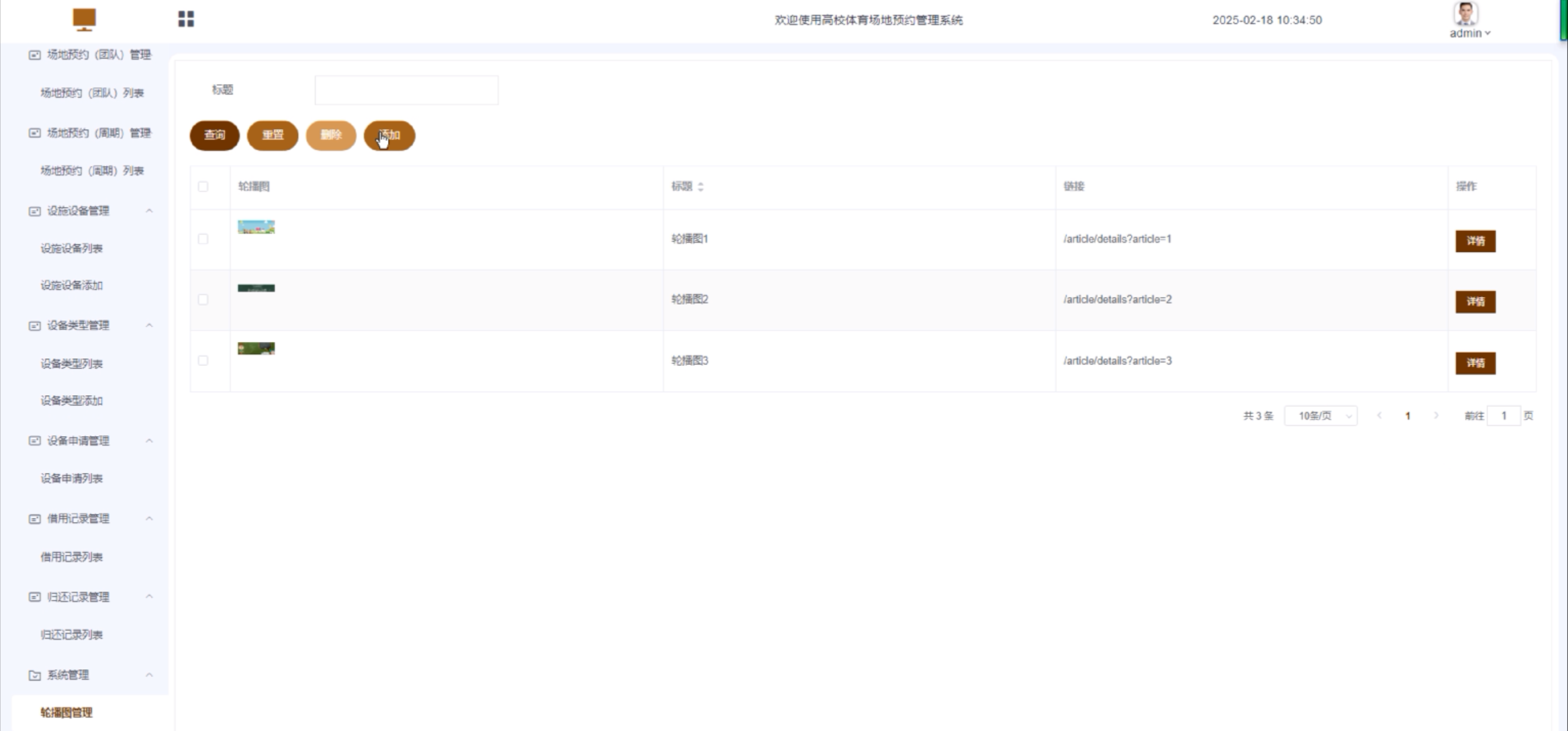The height and width of the screenshot is (731, 1568).
Task: Select the 轮播图3 row checkbox
Action: tap(203, 360)
